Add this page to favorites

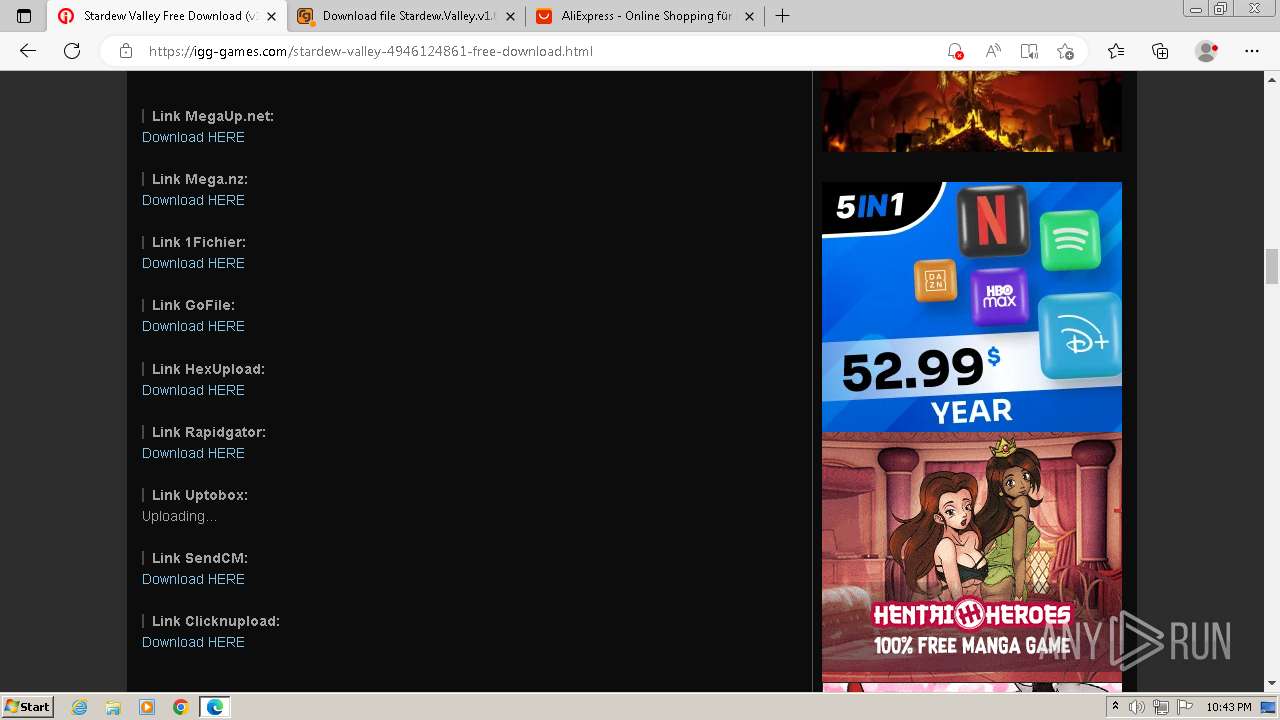tap(1065, 51)
